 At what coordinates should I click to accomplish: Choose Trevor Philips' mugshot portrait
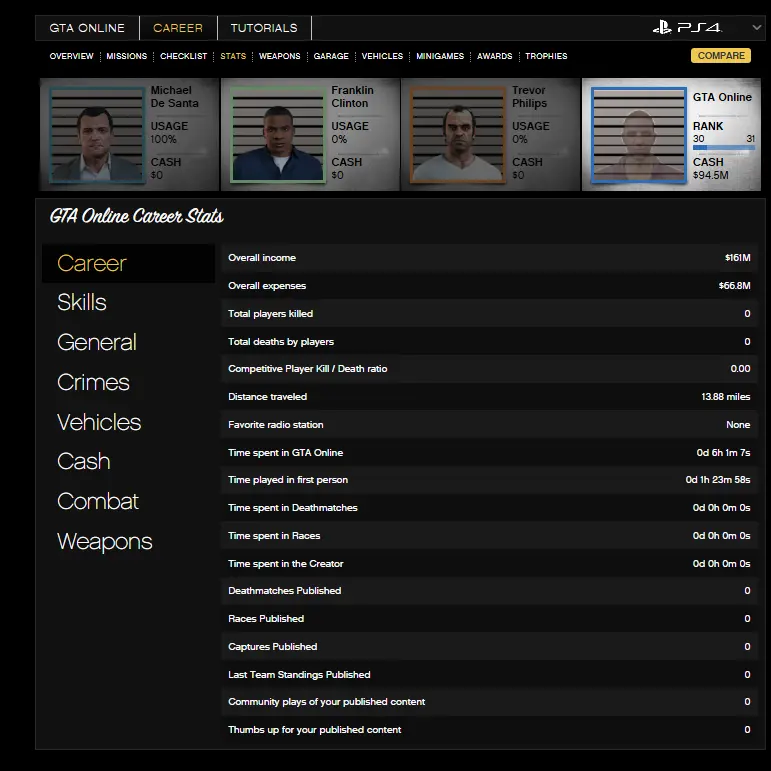point(457,134)
